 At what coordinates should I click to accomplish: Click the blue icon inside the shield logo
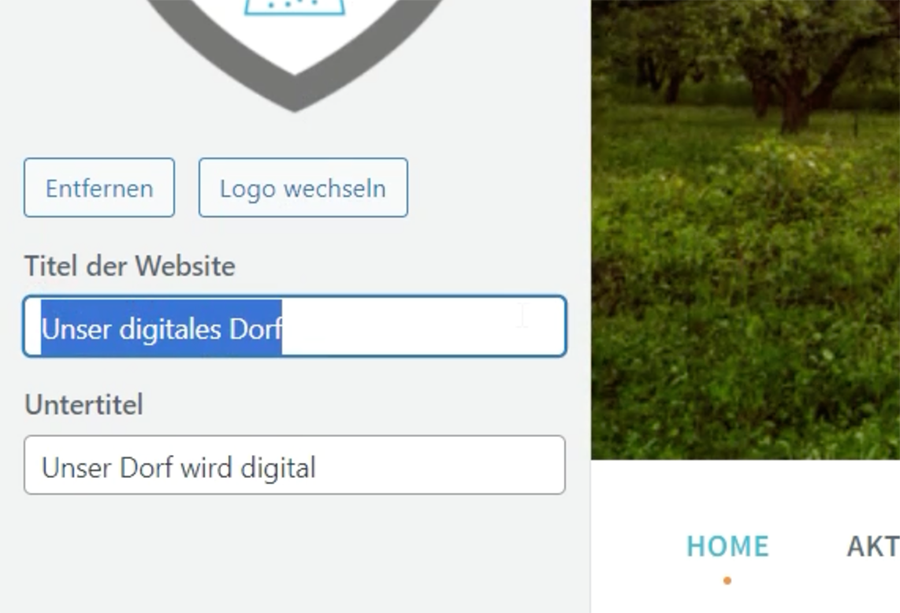point(294,7)
